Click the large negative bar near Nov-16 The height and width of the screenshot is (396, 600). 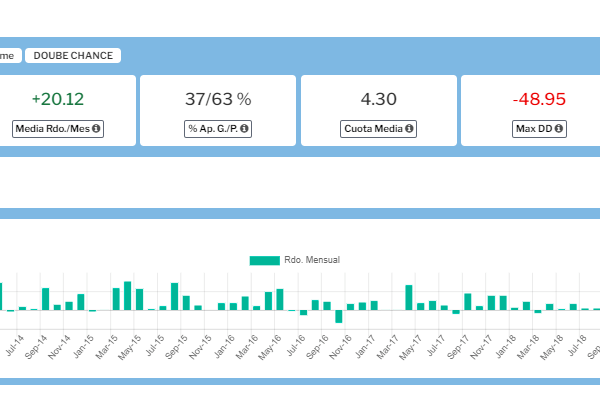click(339, 316)
